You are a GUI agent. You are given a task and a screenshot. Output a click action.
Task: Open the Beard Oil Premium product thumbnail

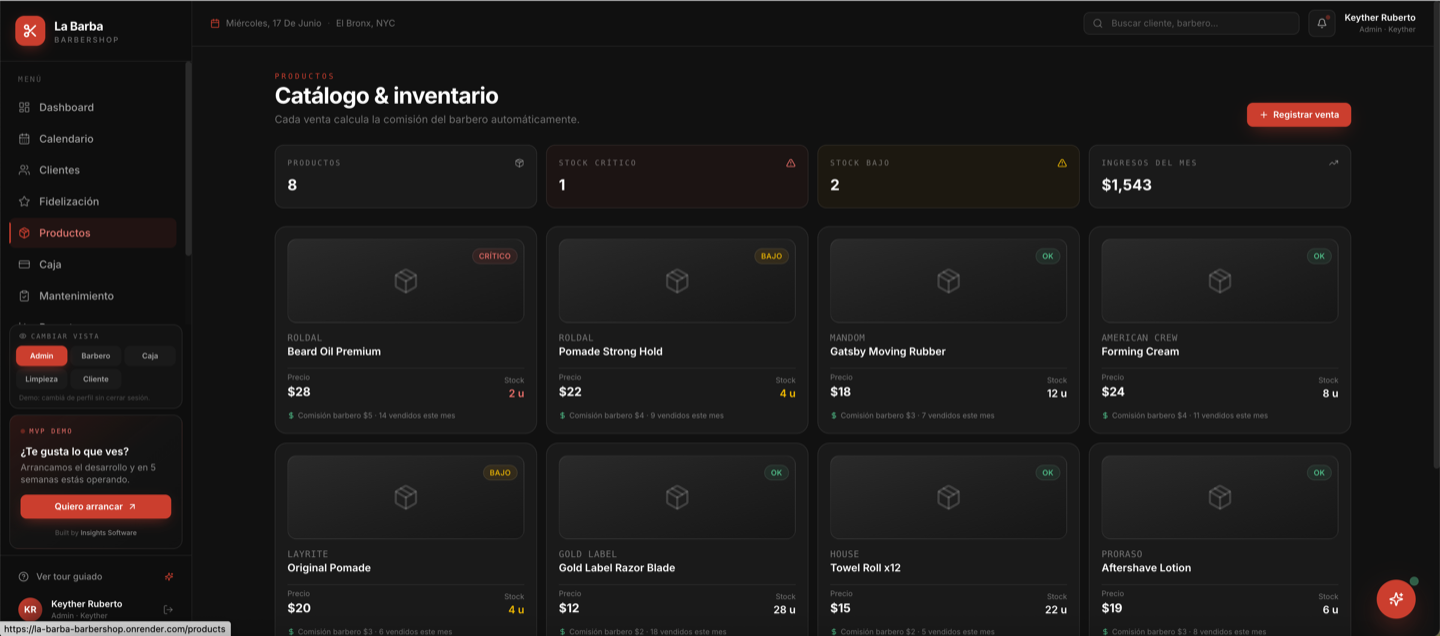click(406, 281)
